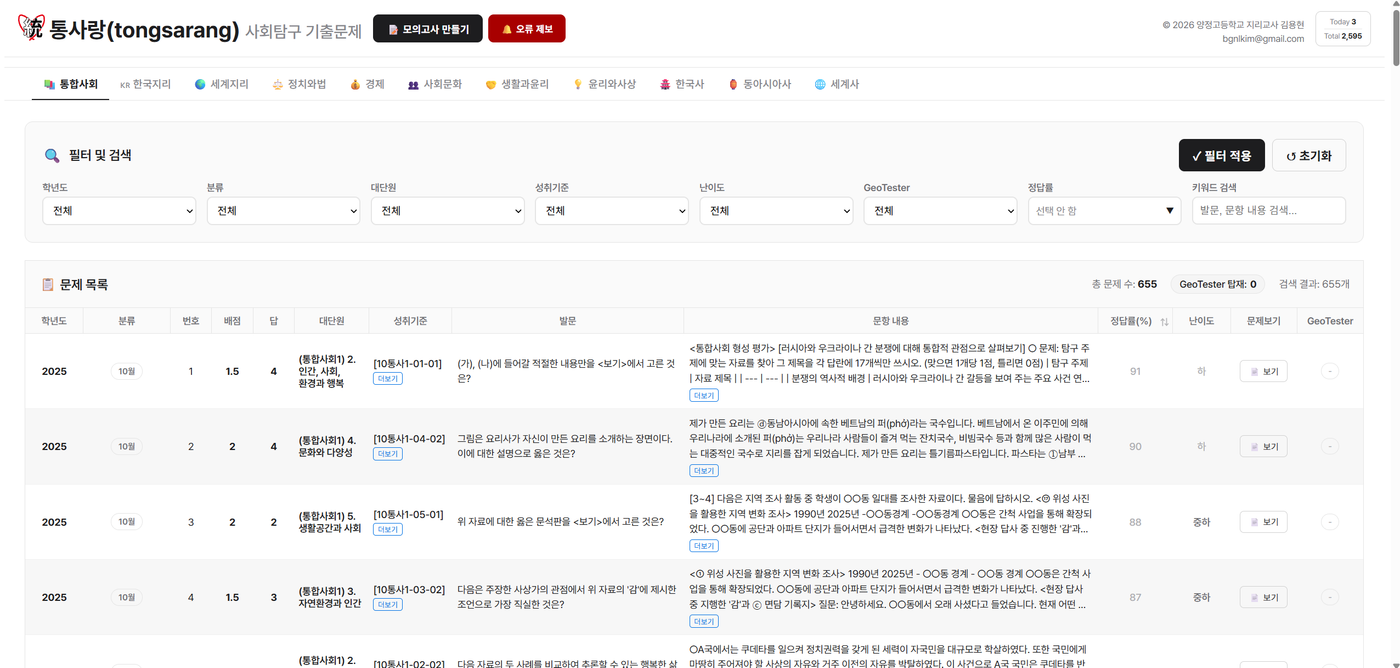Expand 더보기 under 10통사1-04-02

click(387, 454)
